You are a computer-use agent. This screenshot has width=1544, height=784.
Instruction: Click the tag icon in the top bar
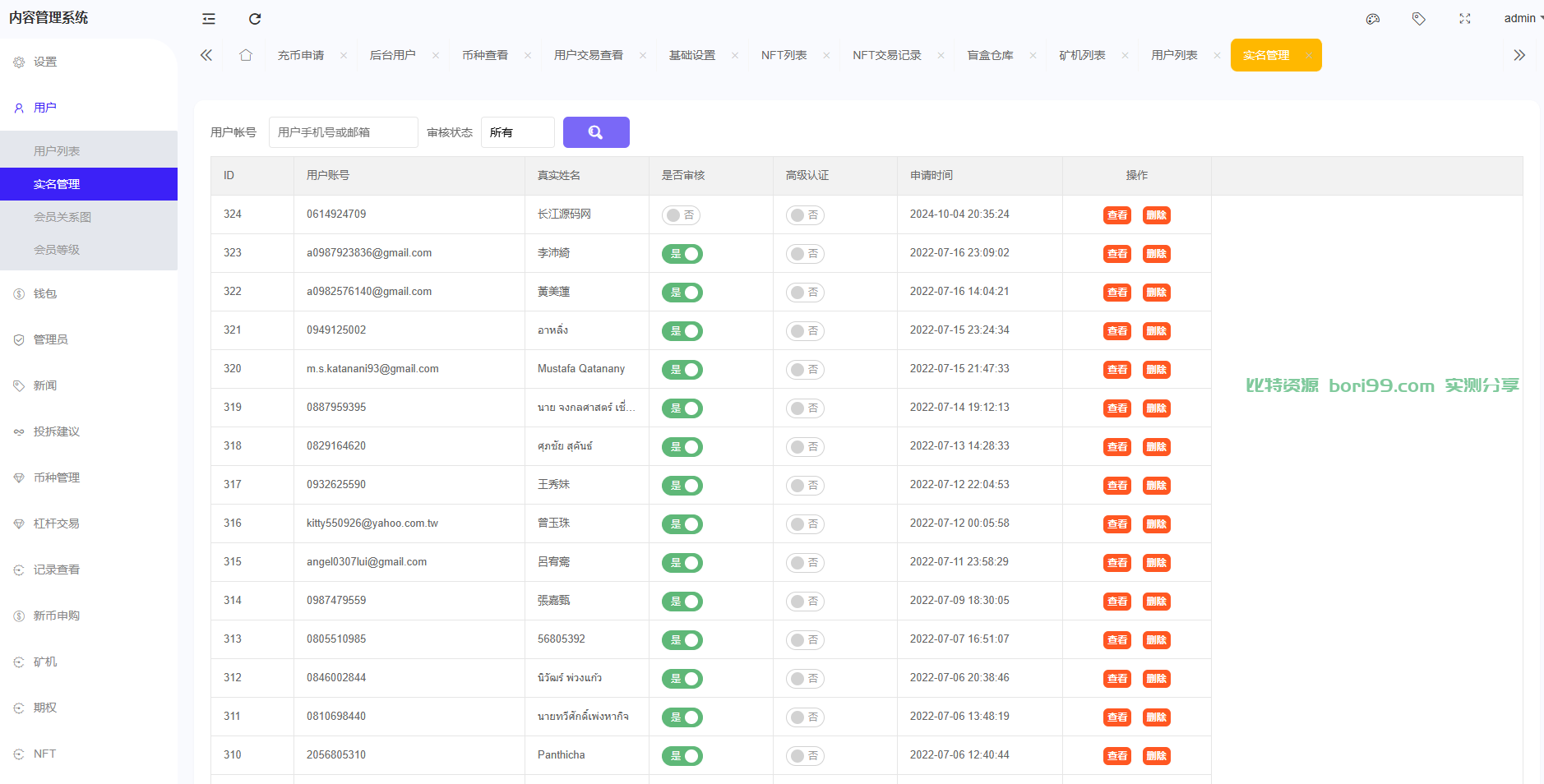tap(1419, 19)
